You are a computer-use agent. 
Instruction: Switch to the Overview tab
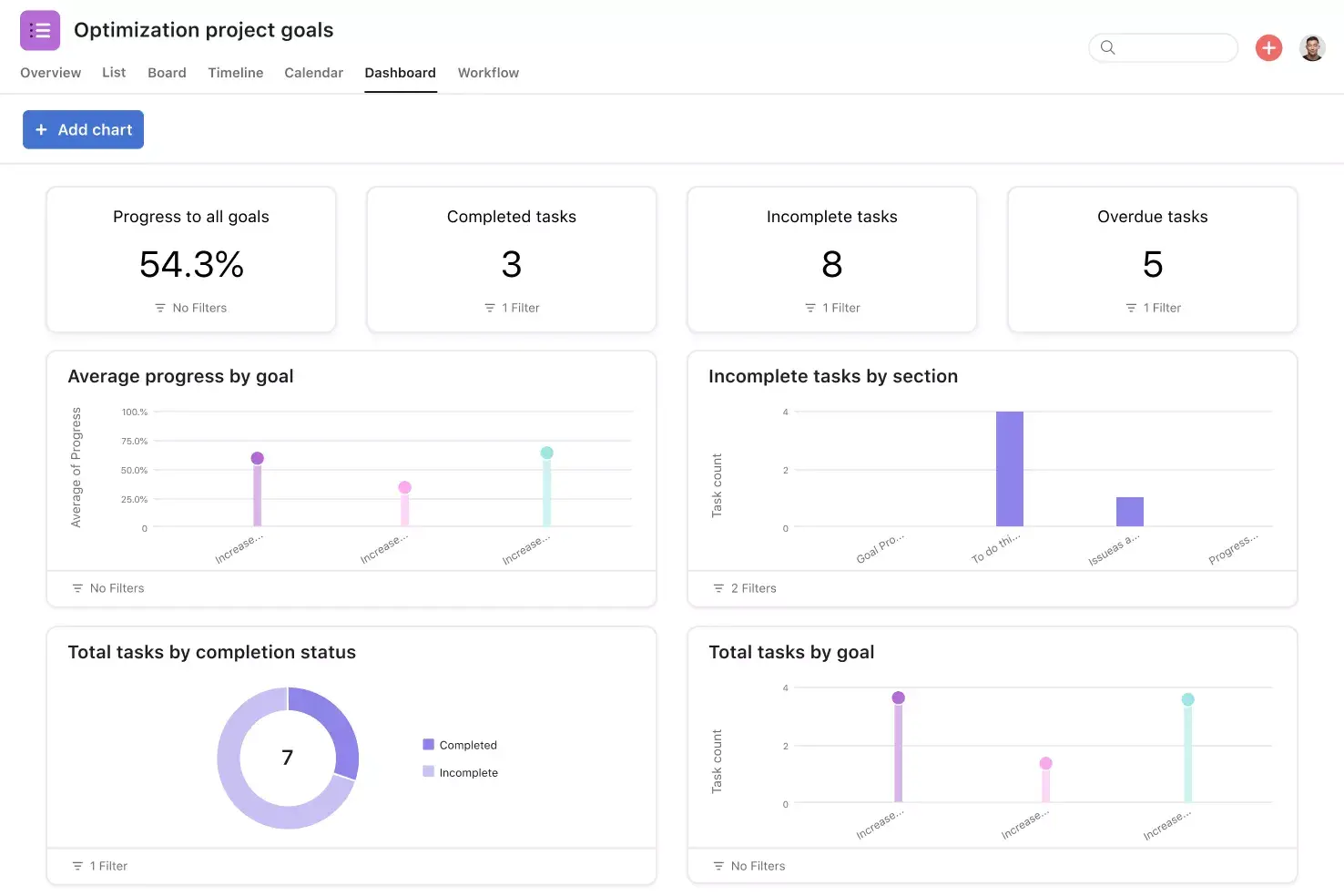click(x=50, y=73)
